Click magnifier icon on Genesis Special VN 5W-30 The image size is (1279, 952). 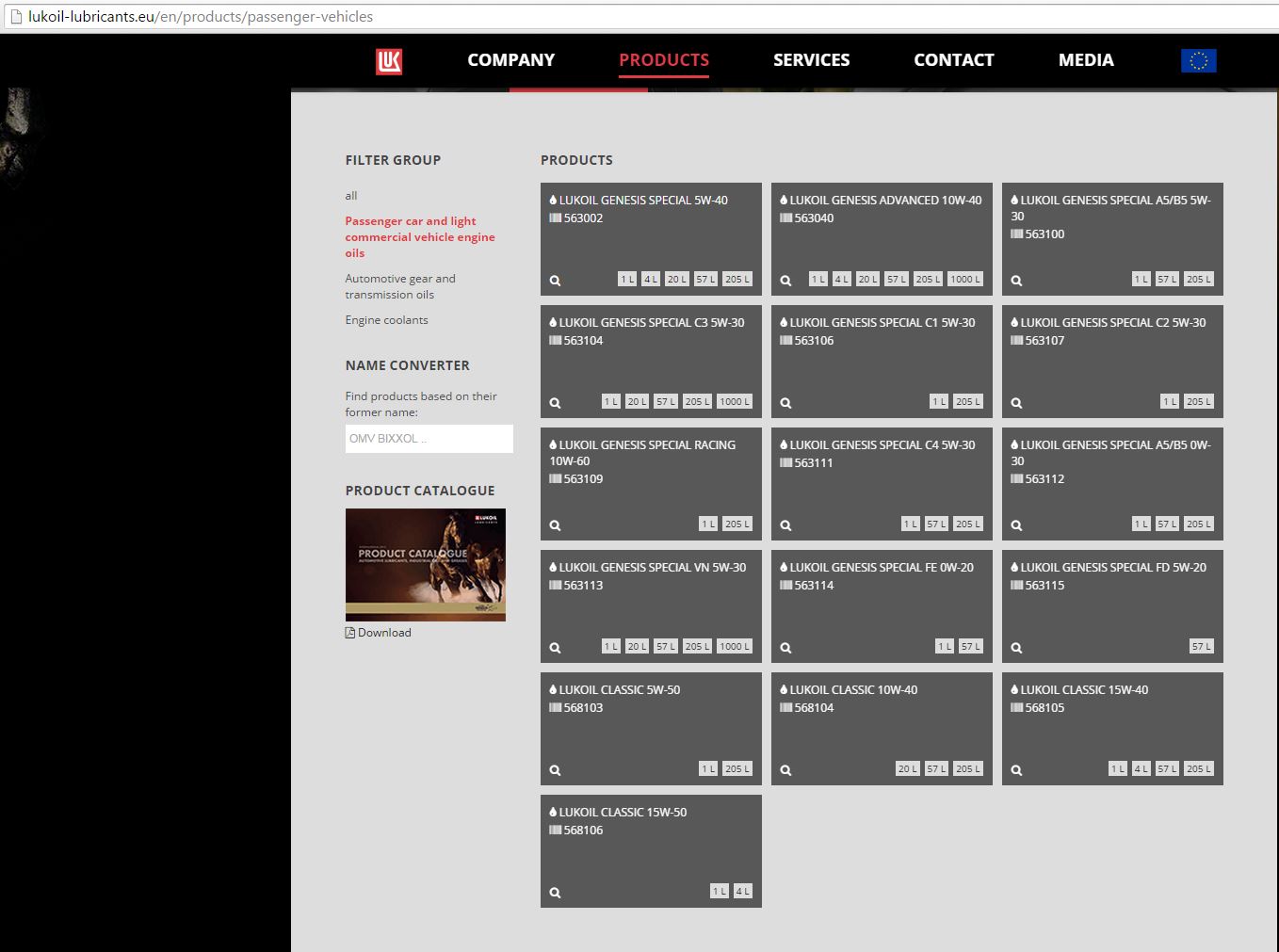(555, 648)
